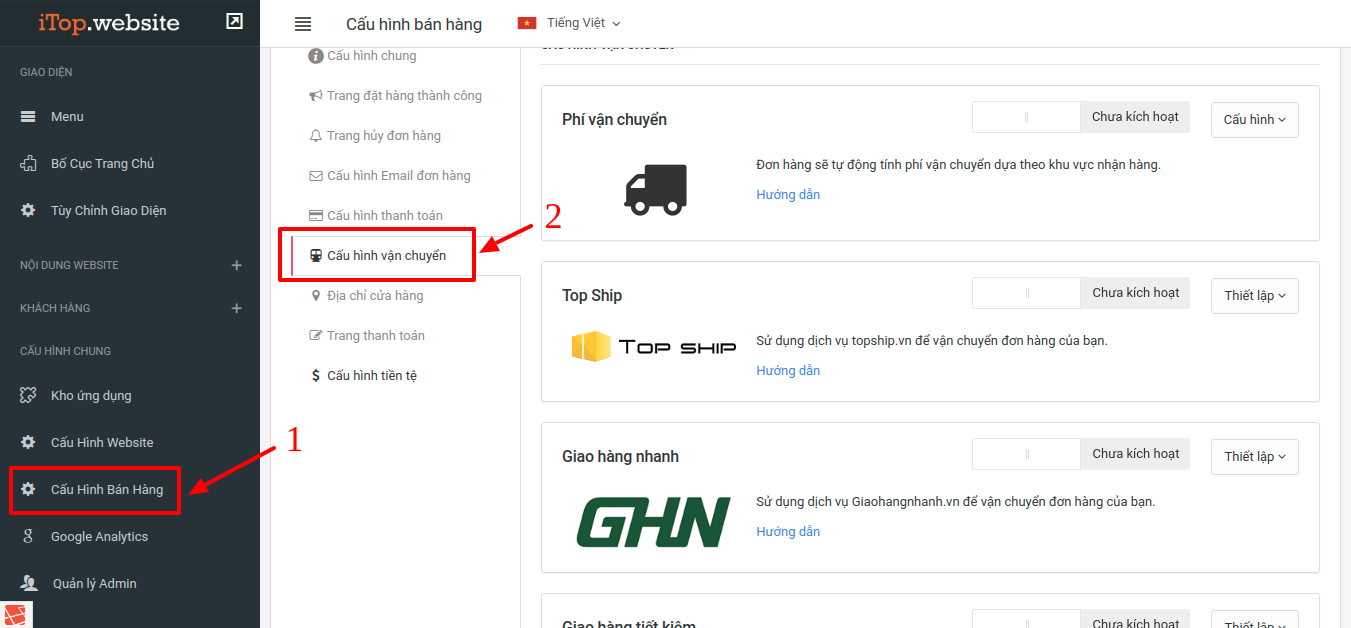Image resolution: width=1351 pixels, height=628 pixels.
Task: Expand the Khách hàng section plus
Action: (x=237, y=309)
